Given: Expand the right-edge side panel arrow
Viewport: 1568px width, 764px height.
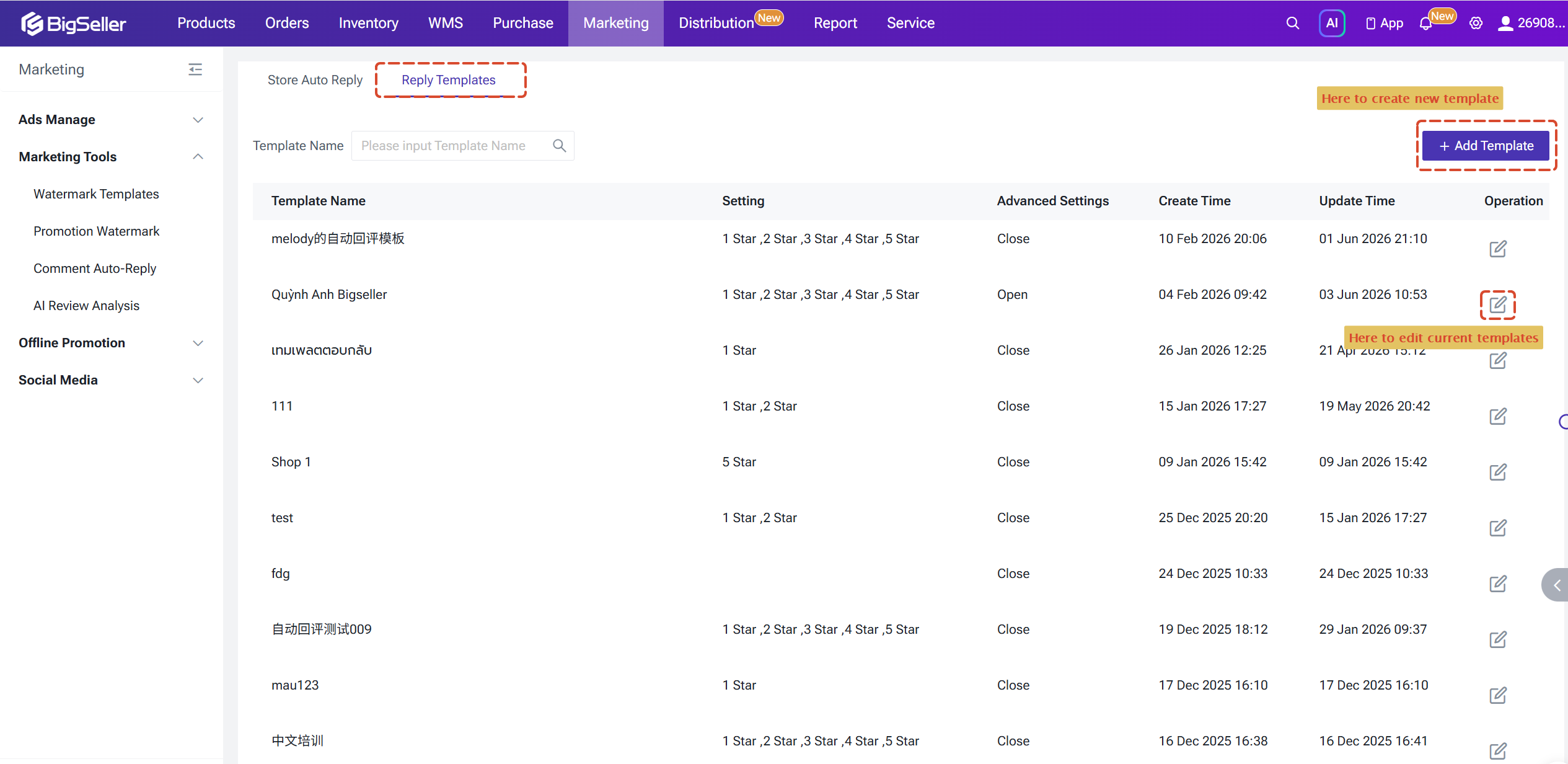Looking at the screenshot, I should click(1556, 585).
